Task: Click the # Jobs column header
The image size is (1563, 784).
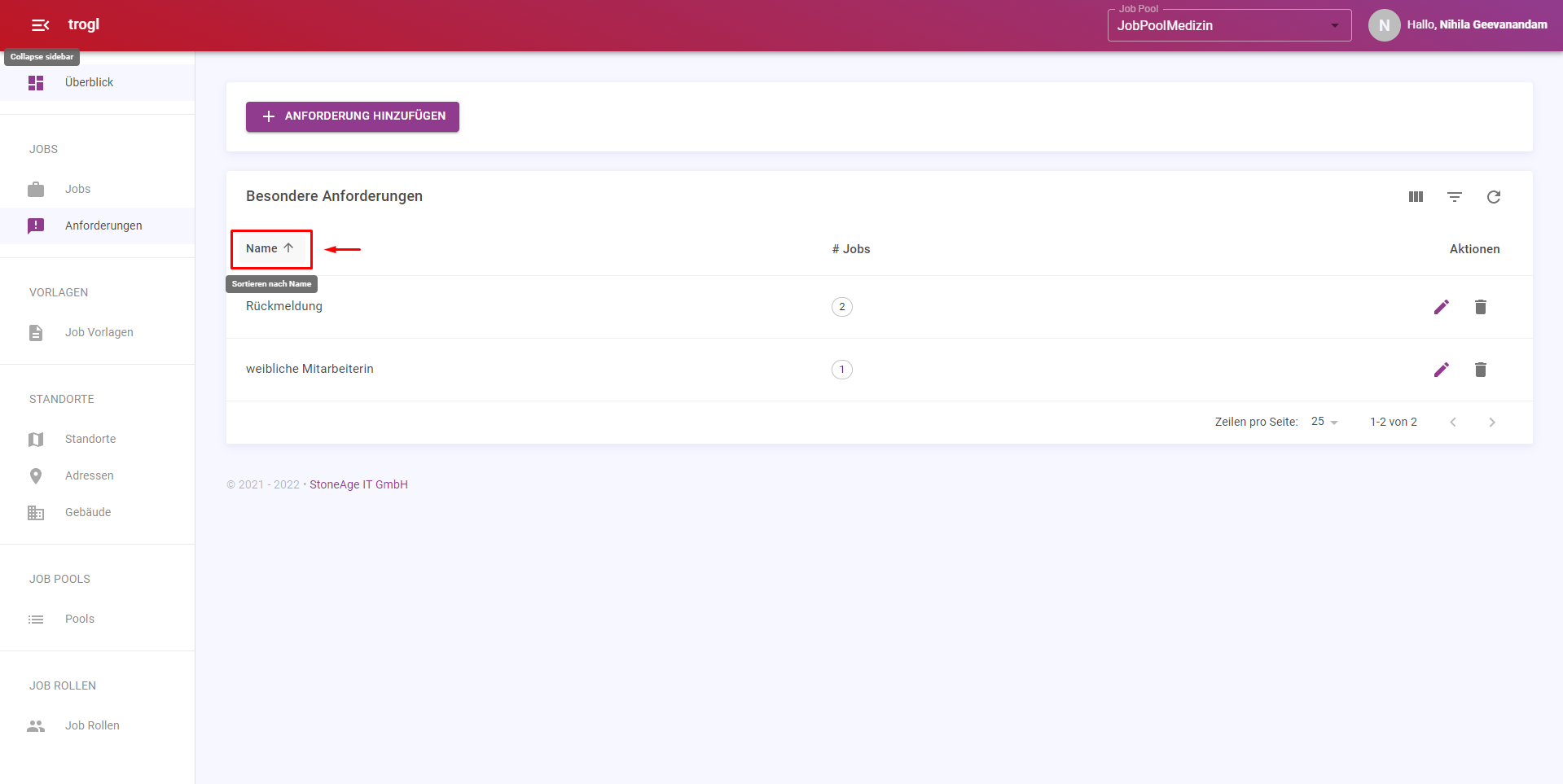Action: click(850, 249)
